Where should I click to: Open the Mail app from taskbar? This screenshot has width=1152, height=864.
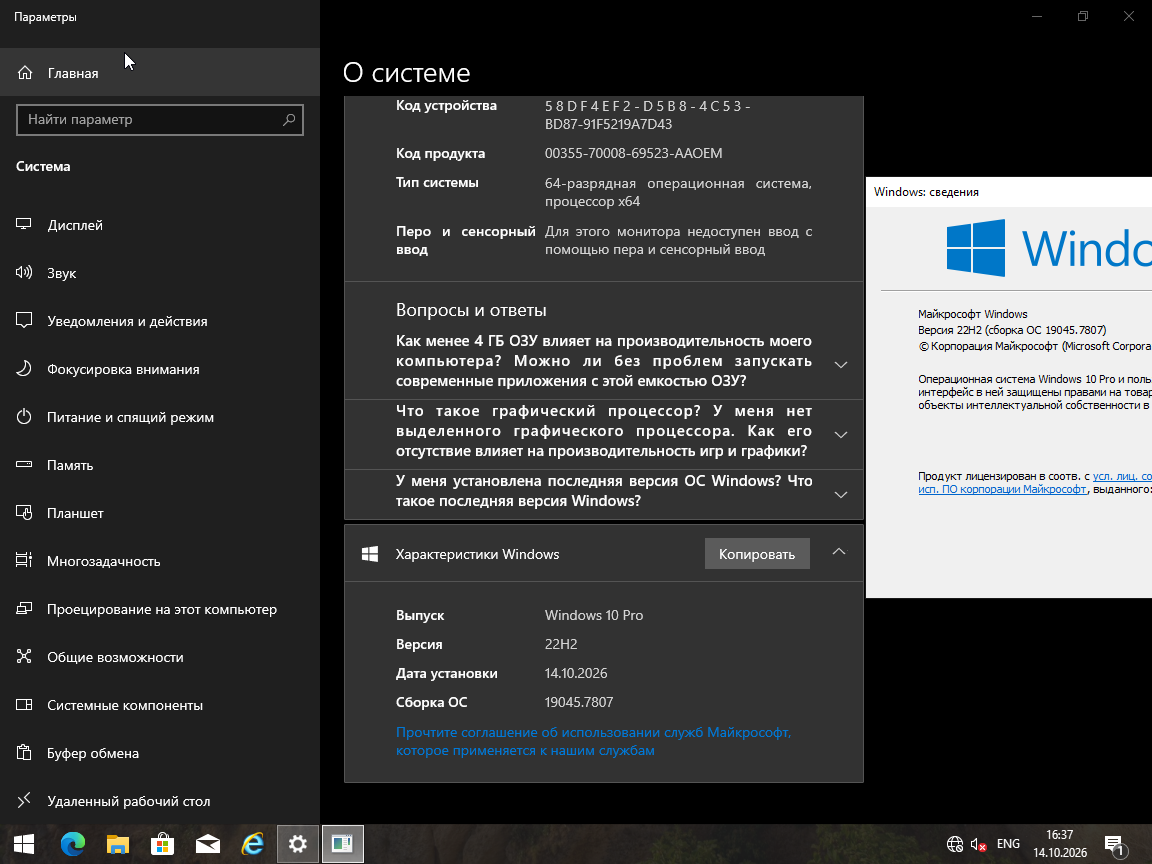[208, 844]
